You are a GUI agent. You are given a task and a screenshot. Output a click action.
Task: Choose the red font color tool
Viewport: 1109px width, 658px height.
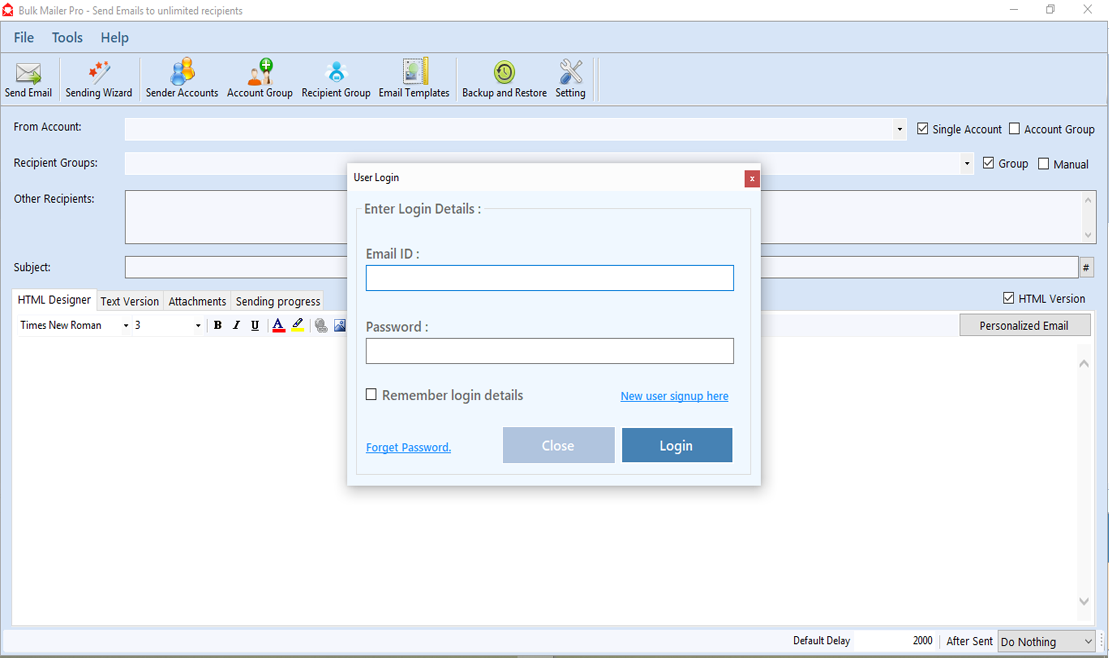tap(279, 325)
